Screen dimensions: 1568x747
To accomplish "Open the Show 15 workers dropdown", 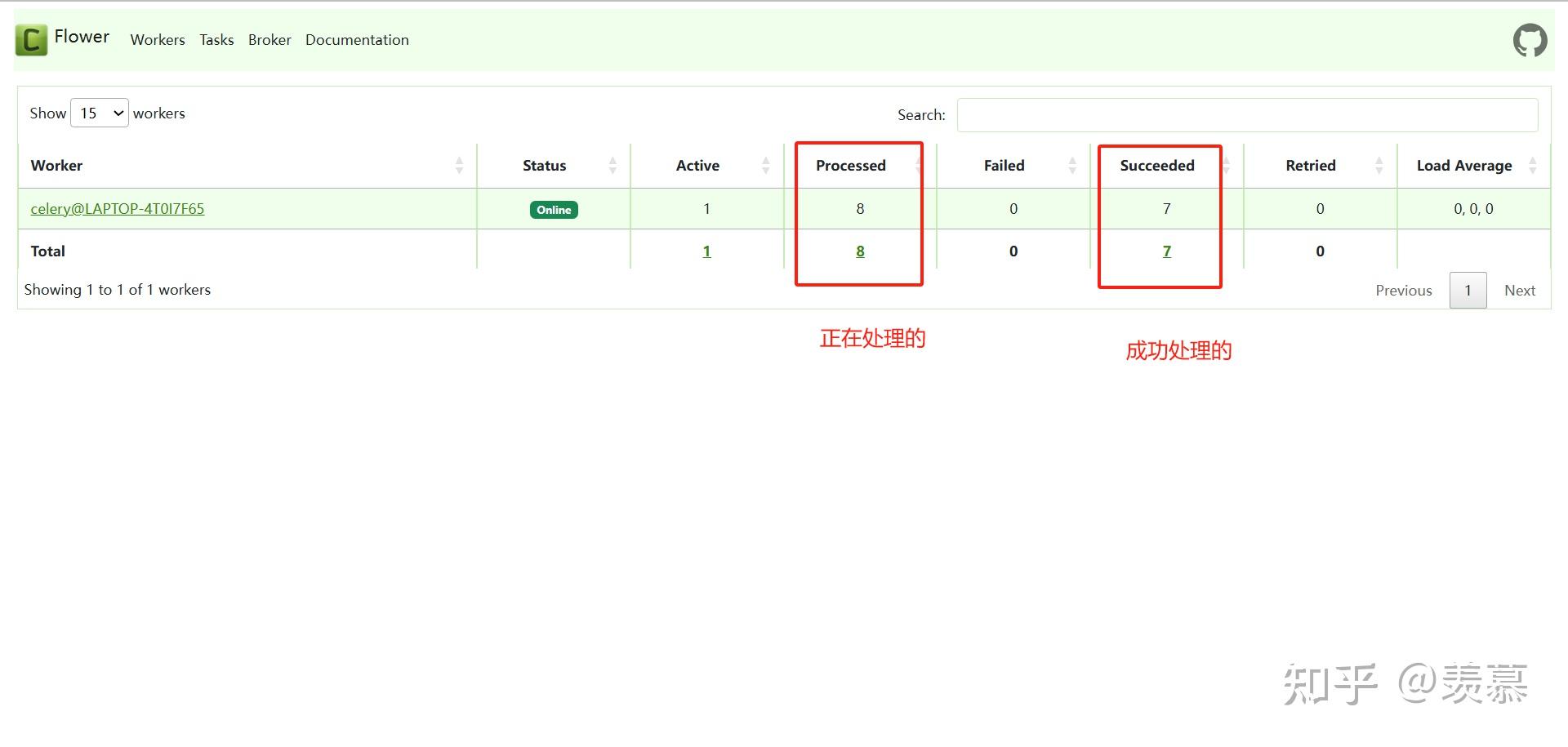I will pyautogui.click(x=99, y=113).
